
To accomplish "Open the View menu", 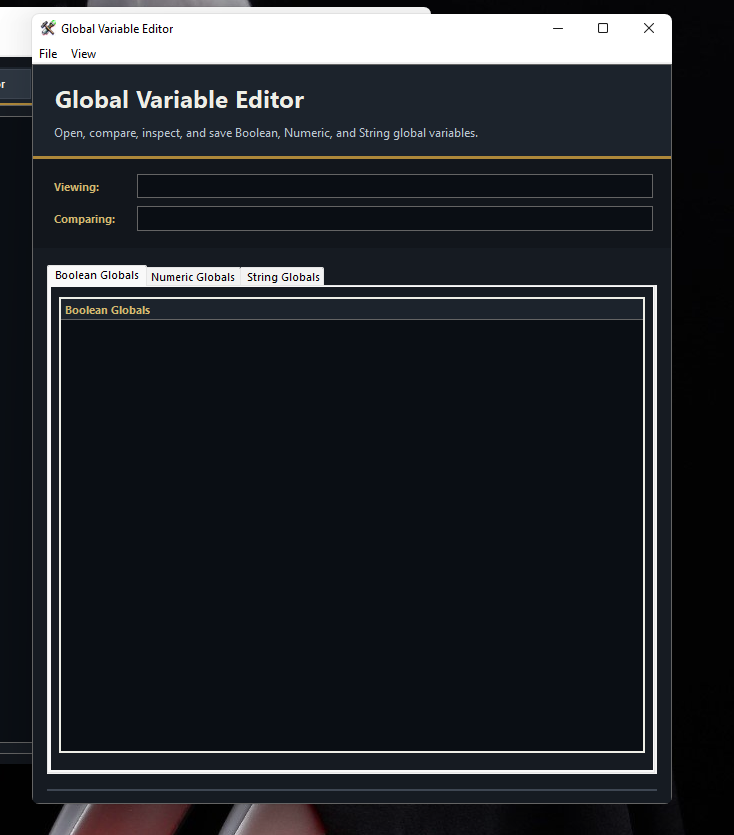I will click(x=84, y=54).
